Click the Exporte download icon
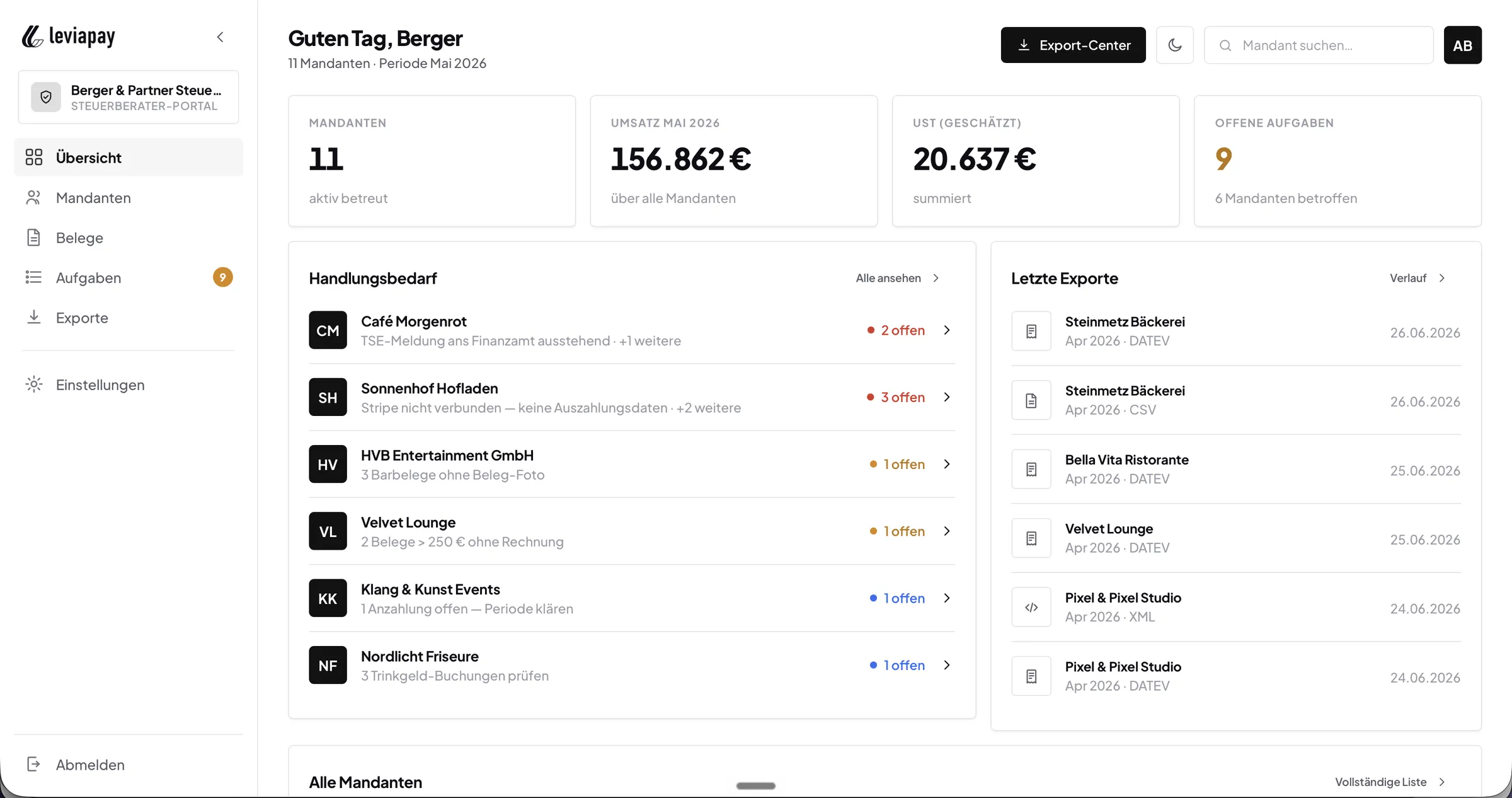The image size is (1512, 798). coord(34,318)
